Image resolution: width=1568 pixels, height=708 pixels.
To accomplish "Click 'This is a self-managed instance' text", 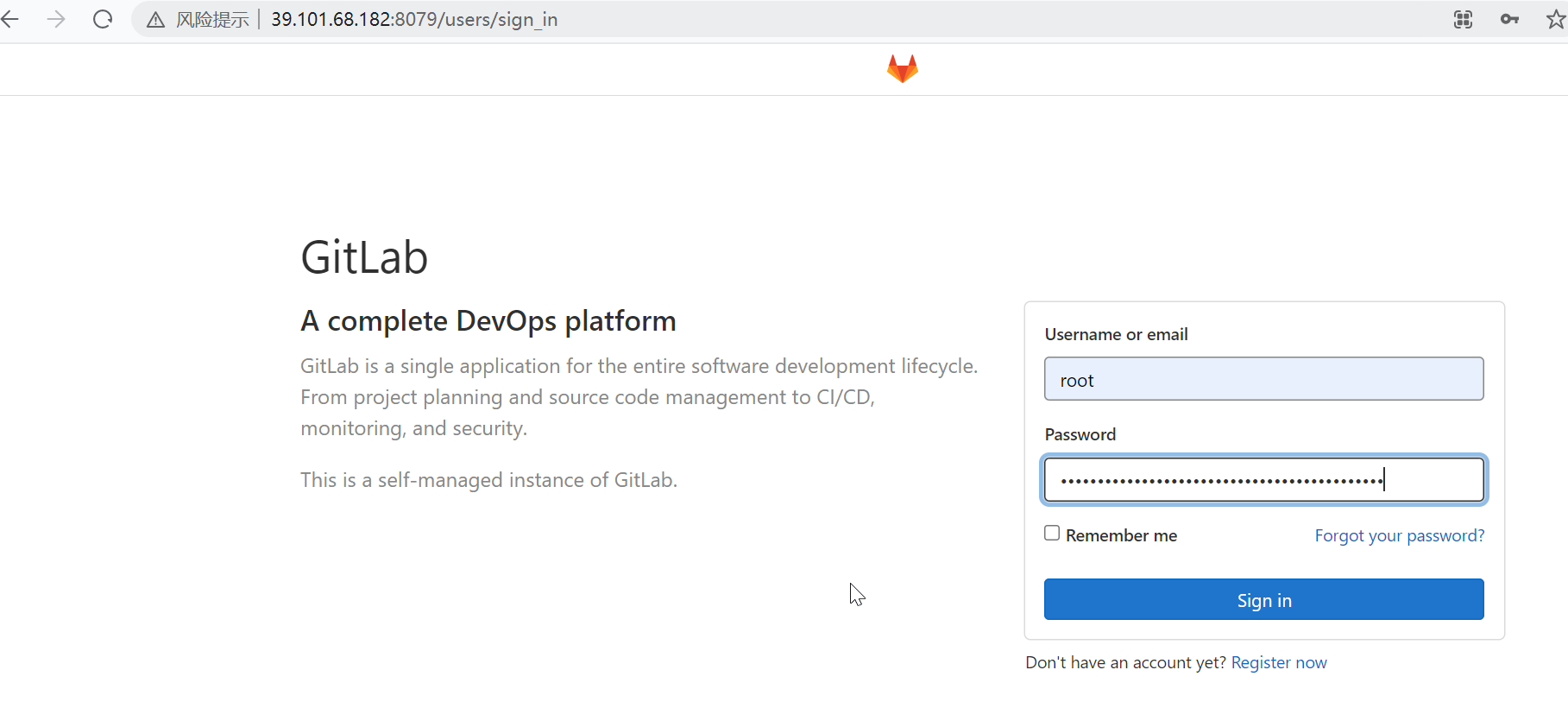I will point(488,480).
